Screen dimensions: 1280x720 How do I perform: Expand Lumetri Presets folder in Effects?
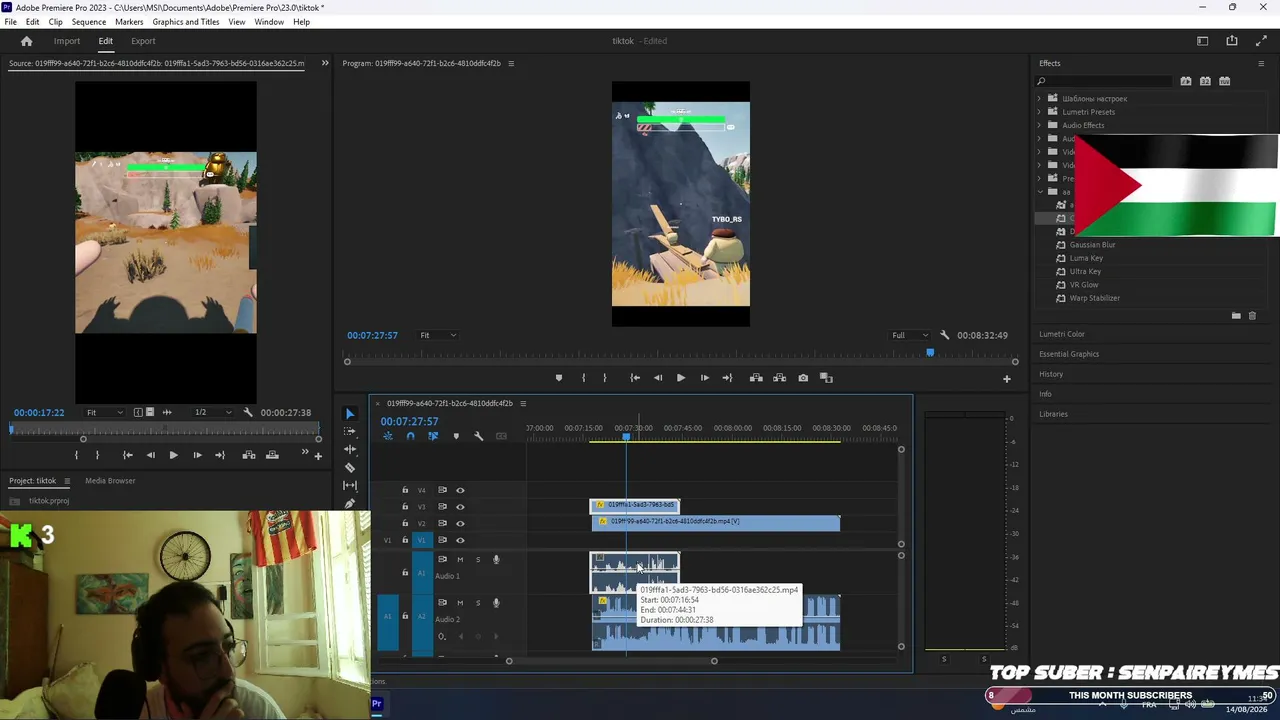1039,112
